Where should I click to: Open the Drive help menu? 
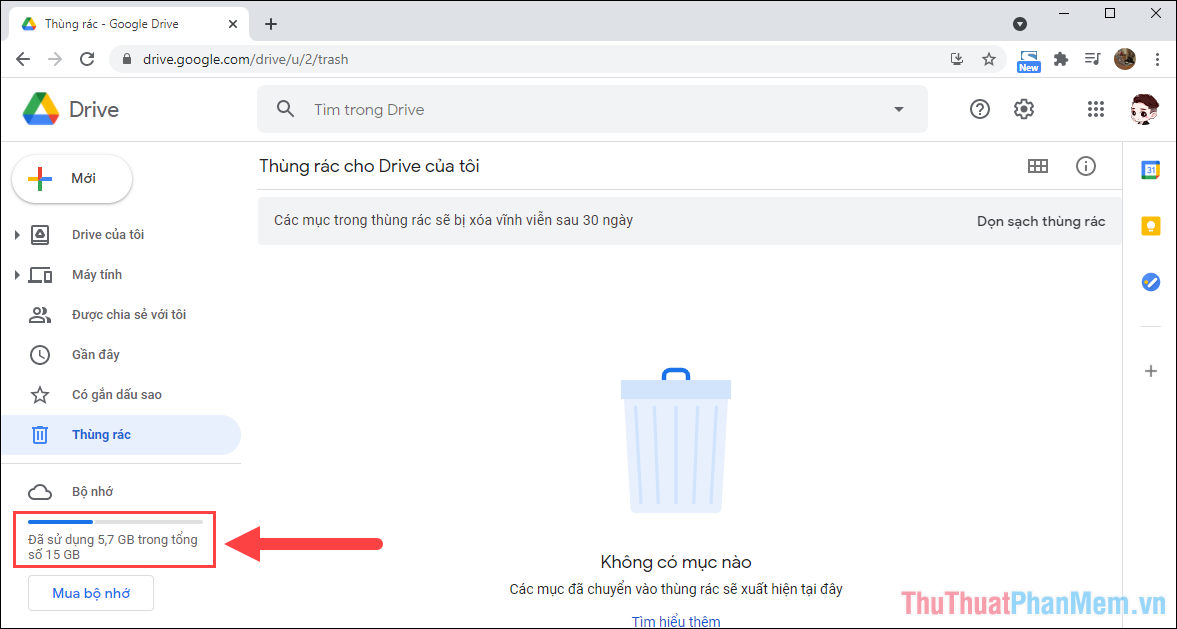979,109
